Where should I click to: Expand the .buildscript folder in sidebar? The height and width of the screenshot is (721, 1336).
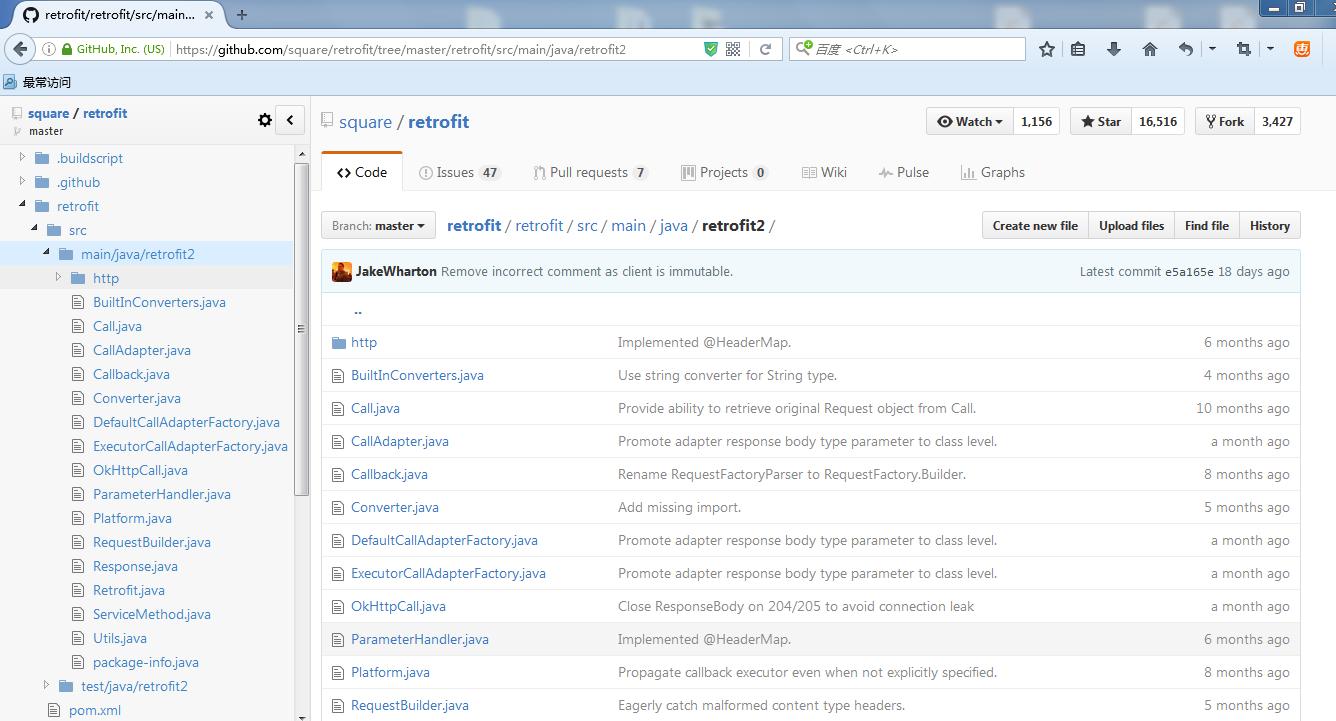(x=23, y=158)
